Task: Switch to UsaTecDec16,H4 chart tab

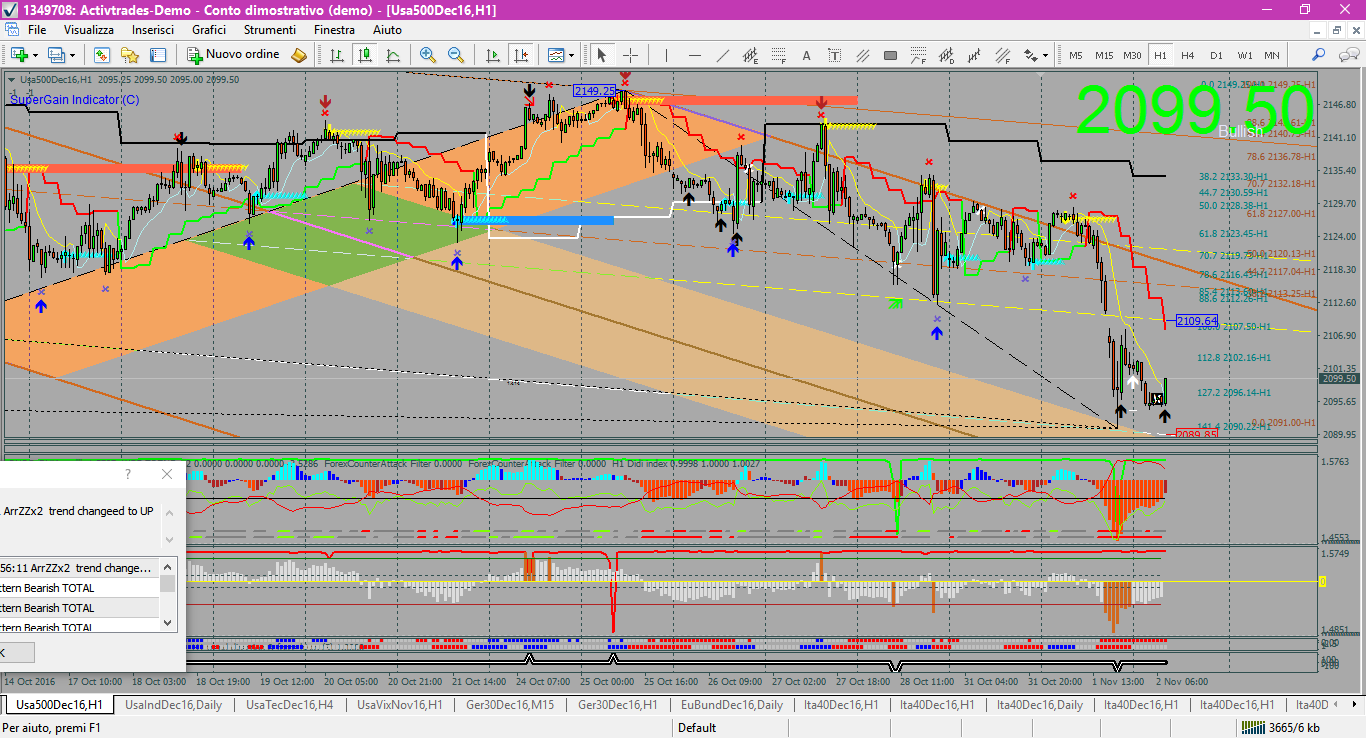Action: click(290, 705)
